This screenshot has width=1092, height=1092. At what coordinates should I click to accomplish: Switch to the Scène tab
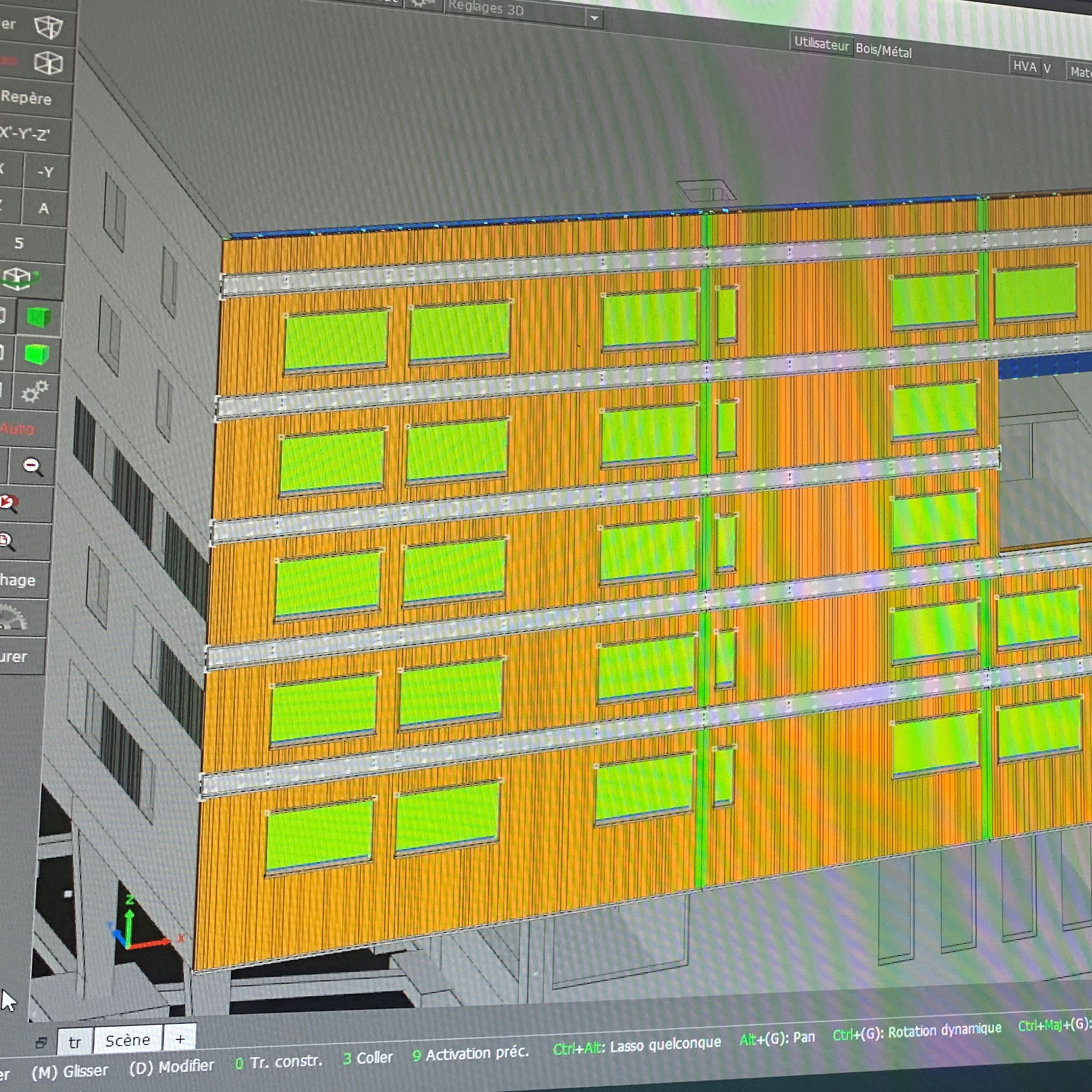pos(128,1041)
